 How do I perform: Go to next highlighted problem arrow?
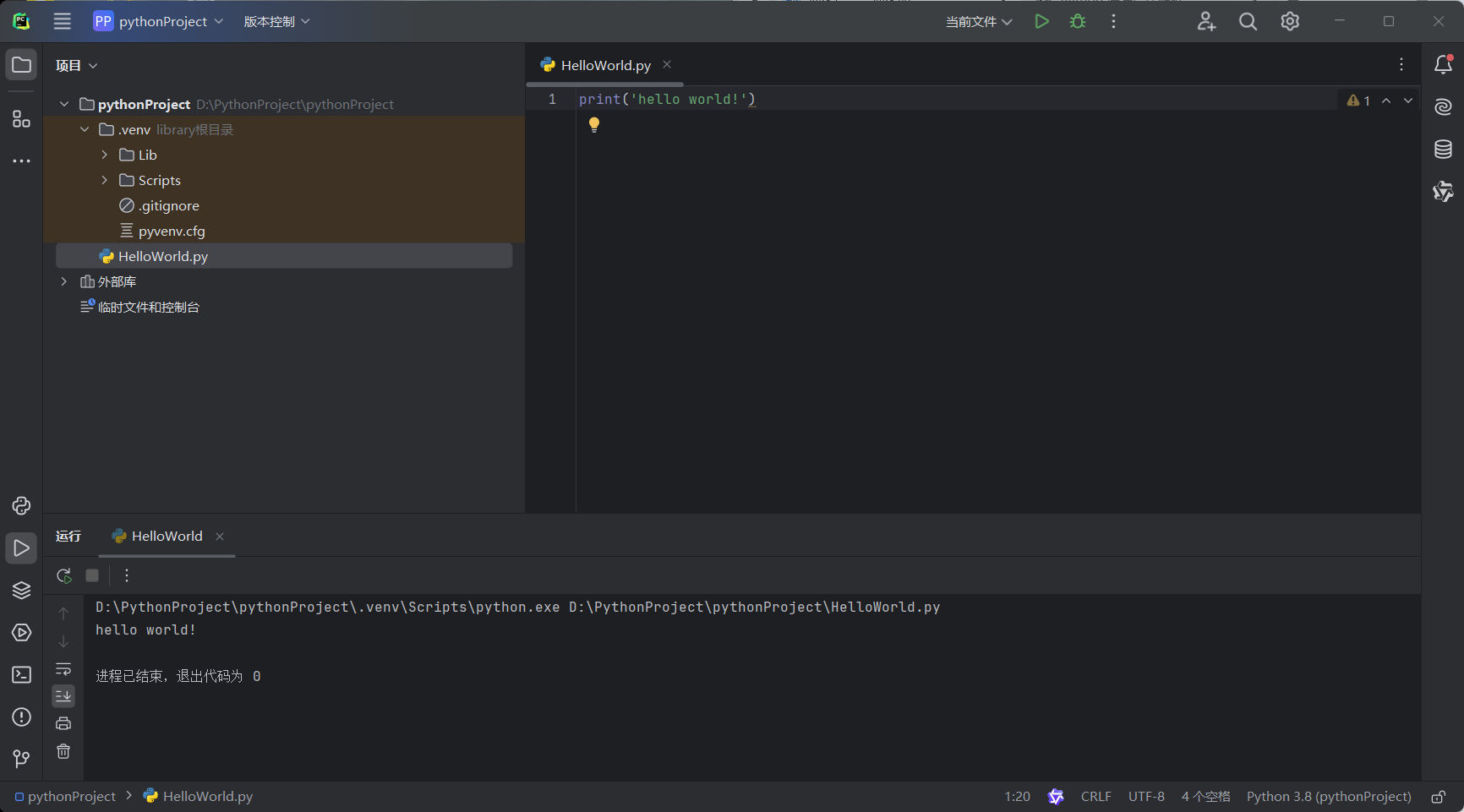[x=1408, y=101]
